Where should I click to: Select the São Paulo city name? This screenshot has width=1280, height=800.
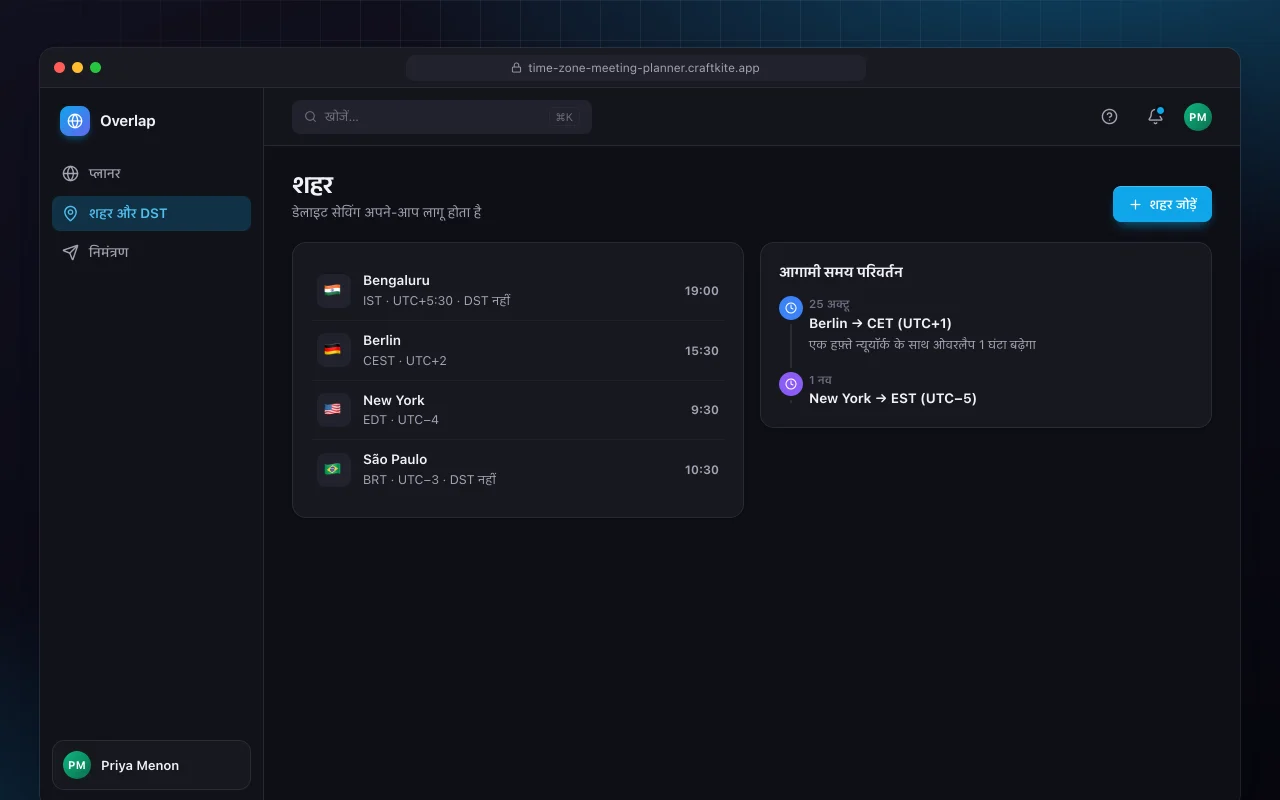[395, 459]
